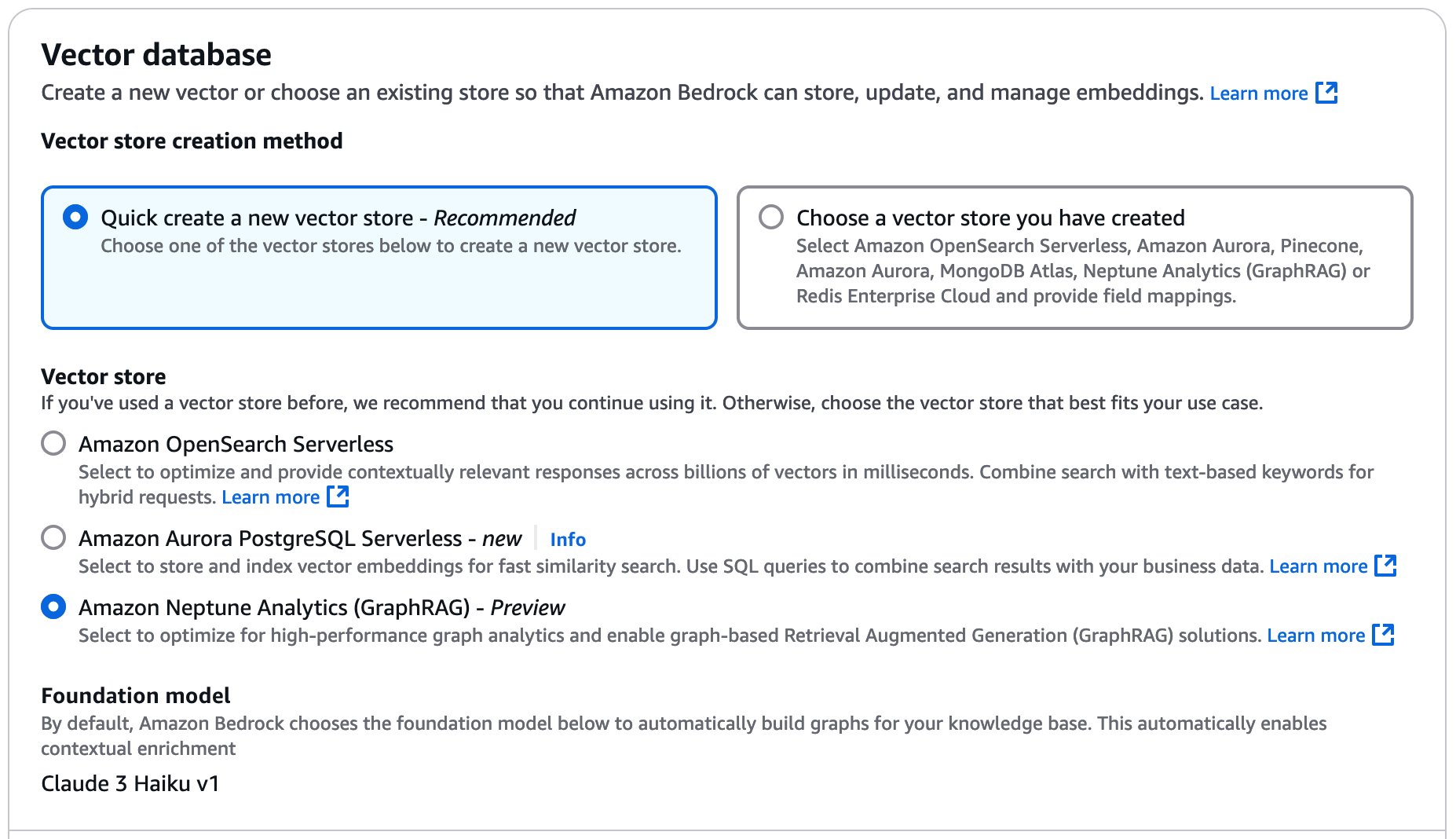Click the Amazon OpenSearch Serverless option label
This screenshot has height=839, width=1456.
(x=236, y=444)
